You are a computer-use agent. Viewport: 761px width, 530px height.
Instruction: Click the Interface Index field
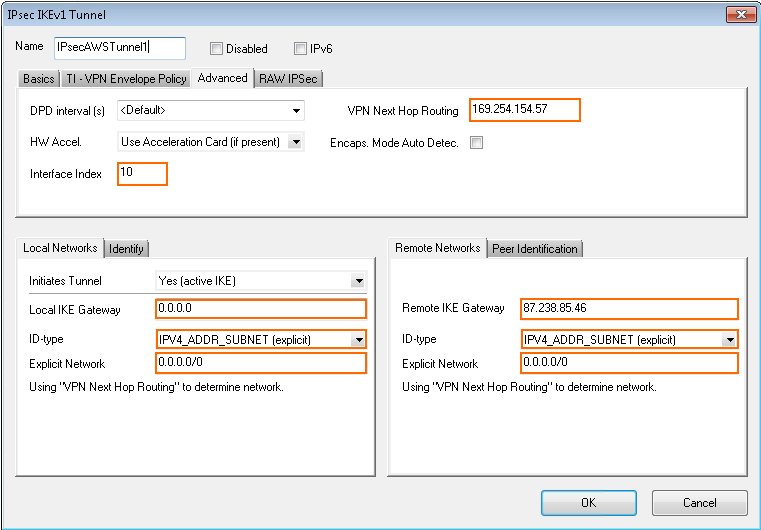pyautogui.click(x=142, y=174)
